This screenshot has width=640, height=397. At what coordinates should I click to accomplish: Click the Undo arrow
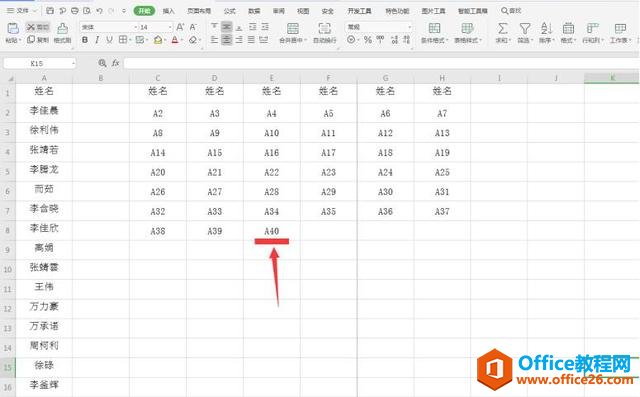coord(99,11)
